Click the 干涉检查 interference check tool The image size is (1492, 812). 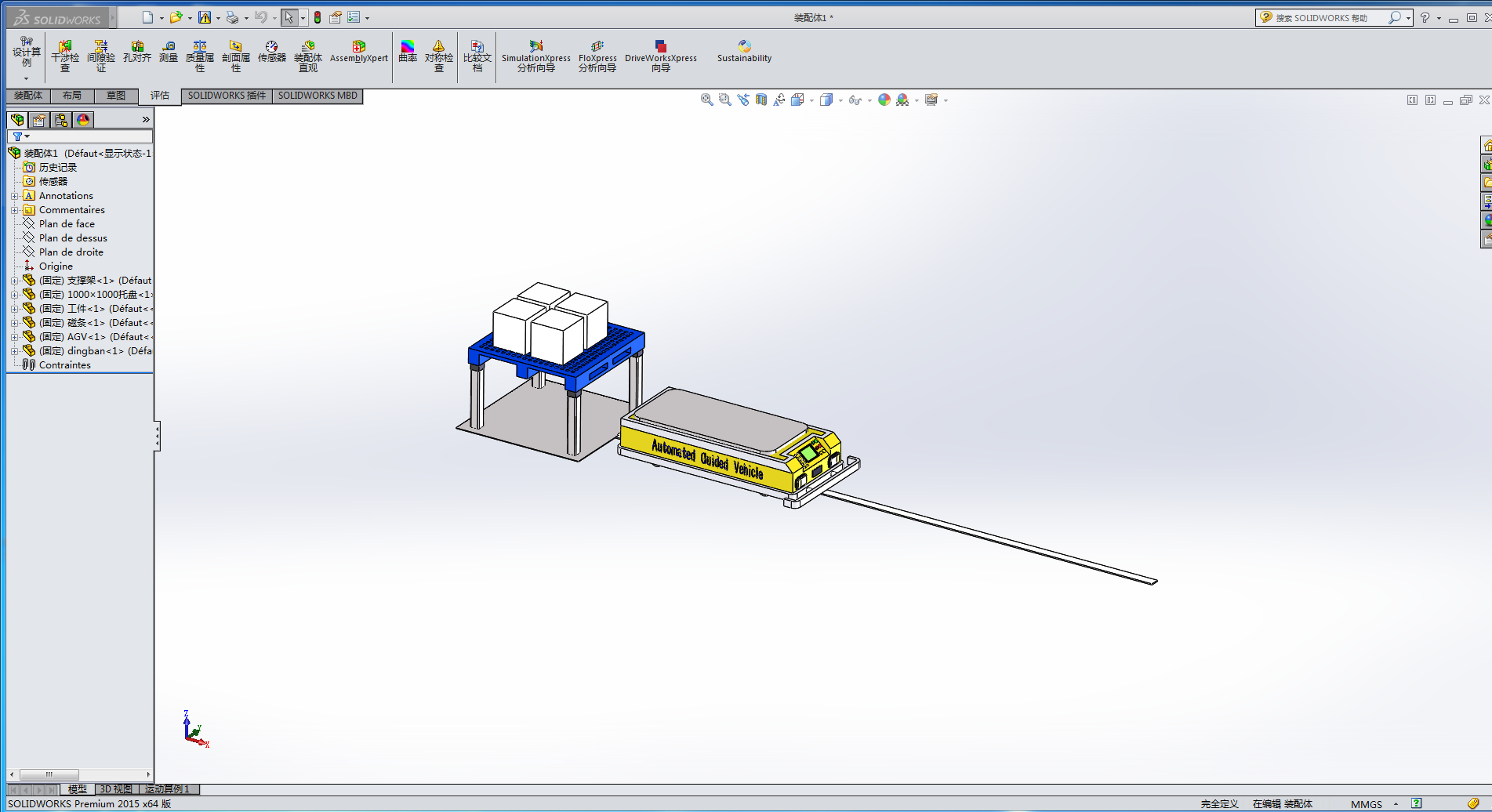click(65, 56)
